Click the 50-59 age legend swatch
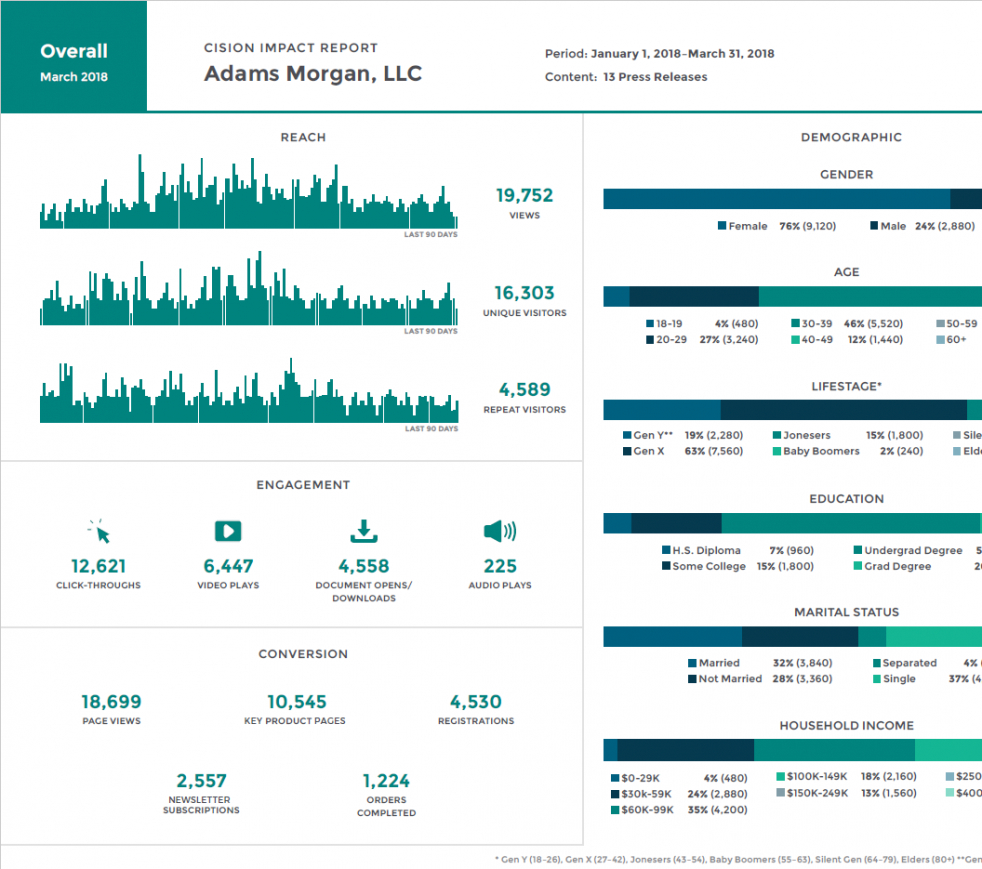This screenshot has height=869, width=982. point(940,323)
